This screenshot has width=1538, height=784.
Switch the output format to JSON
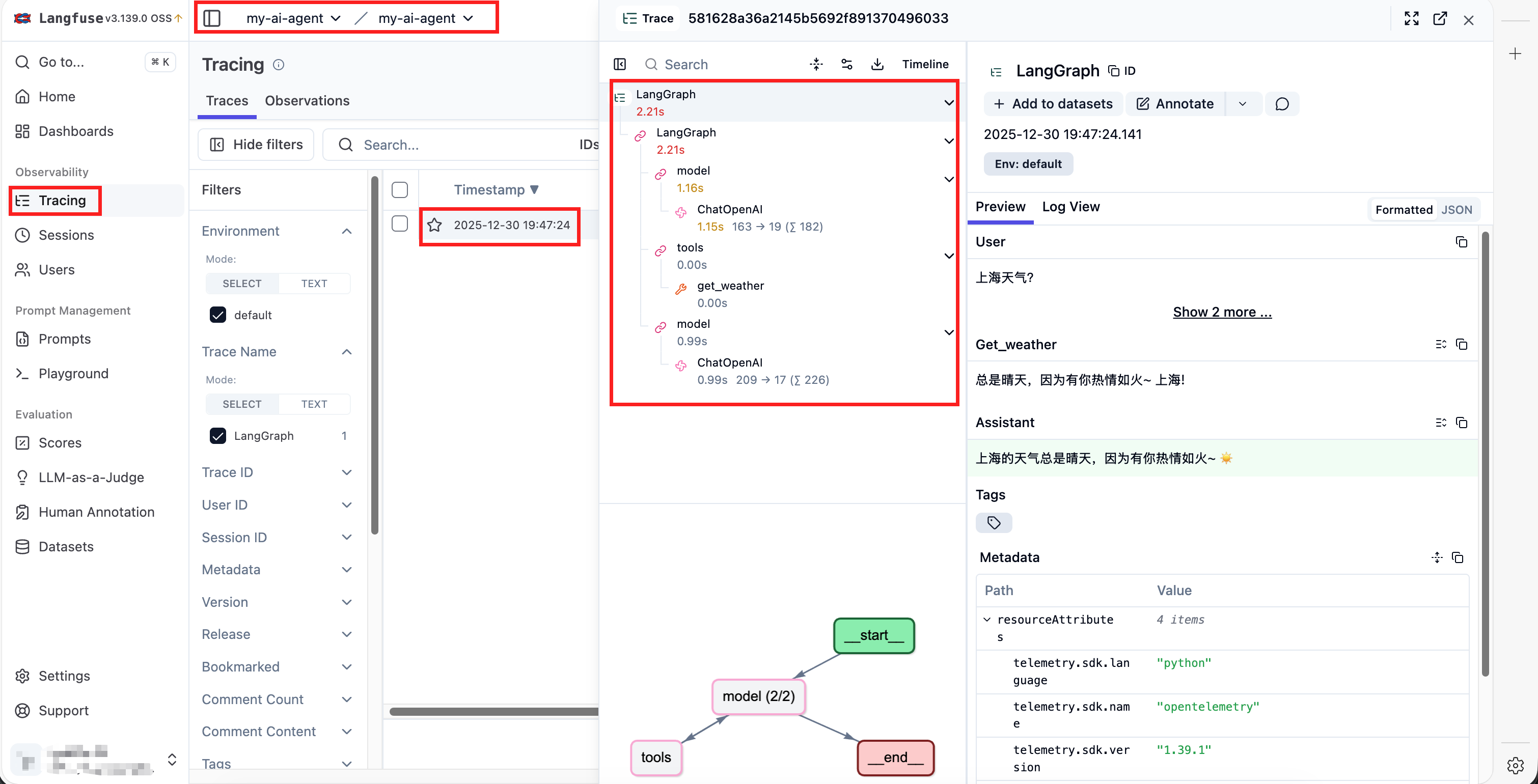1456,209
